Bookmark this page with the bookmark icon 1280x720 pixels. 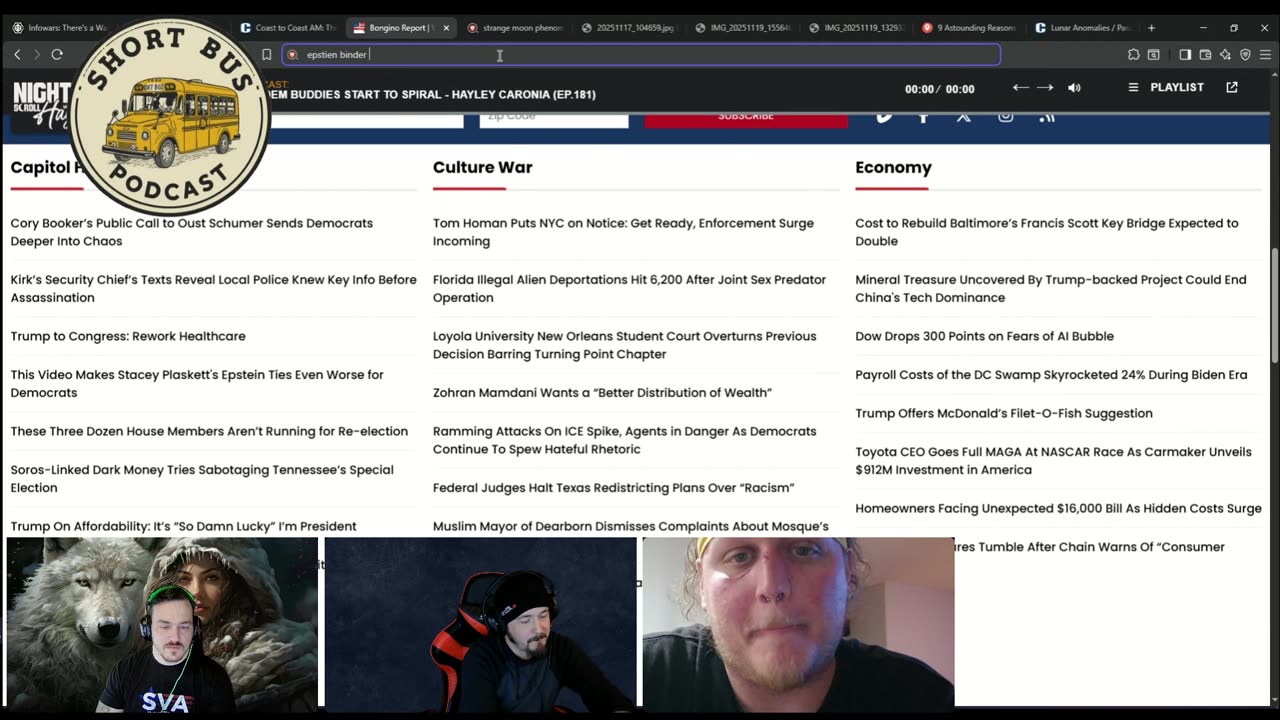click(x=266, y=55)
